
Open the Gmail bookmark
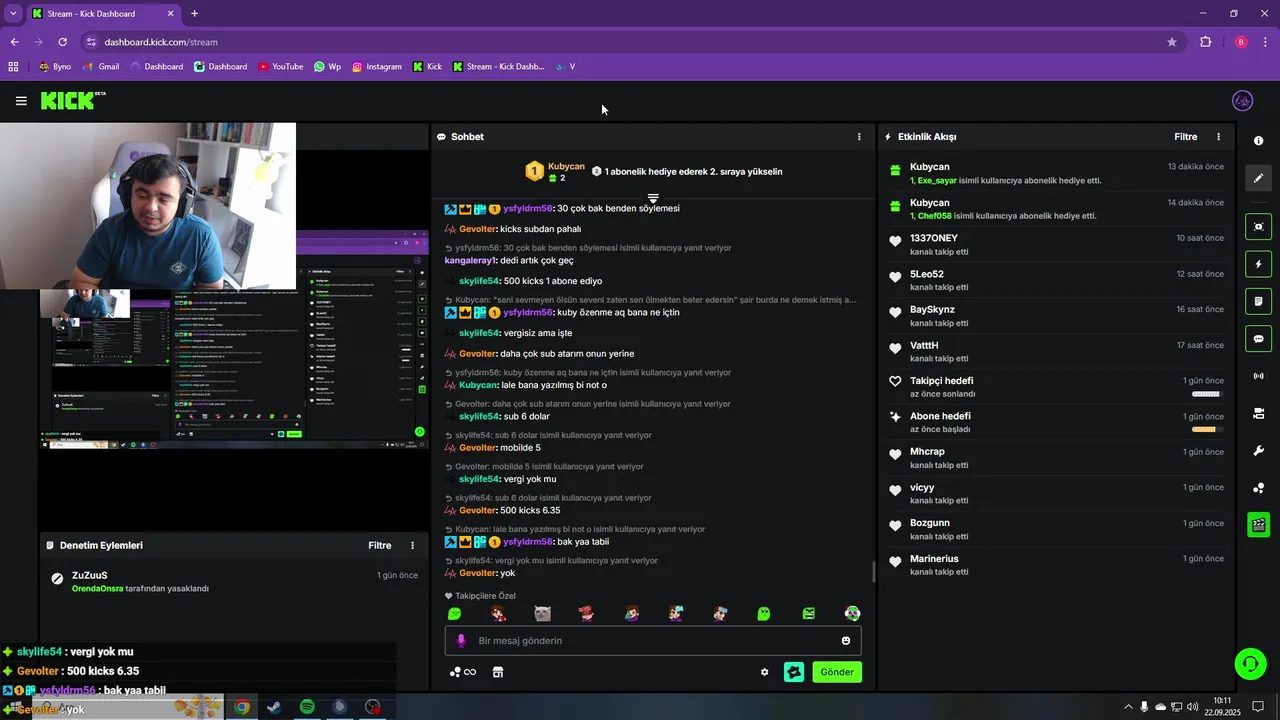pyautogui.click(x=100, y=67)
